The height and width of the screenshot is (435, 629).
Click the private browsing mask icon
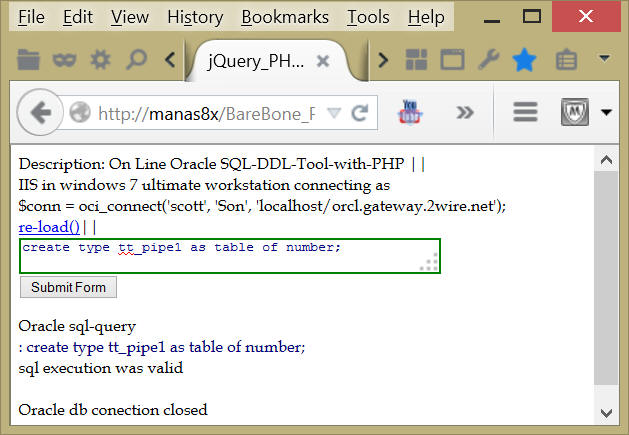64,60
